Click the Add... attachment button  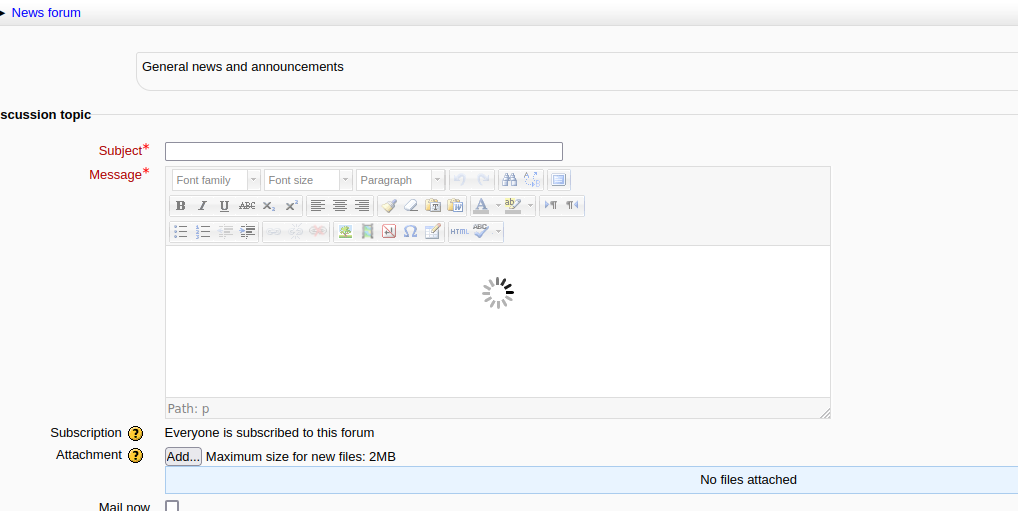[183, 457]
